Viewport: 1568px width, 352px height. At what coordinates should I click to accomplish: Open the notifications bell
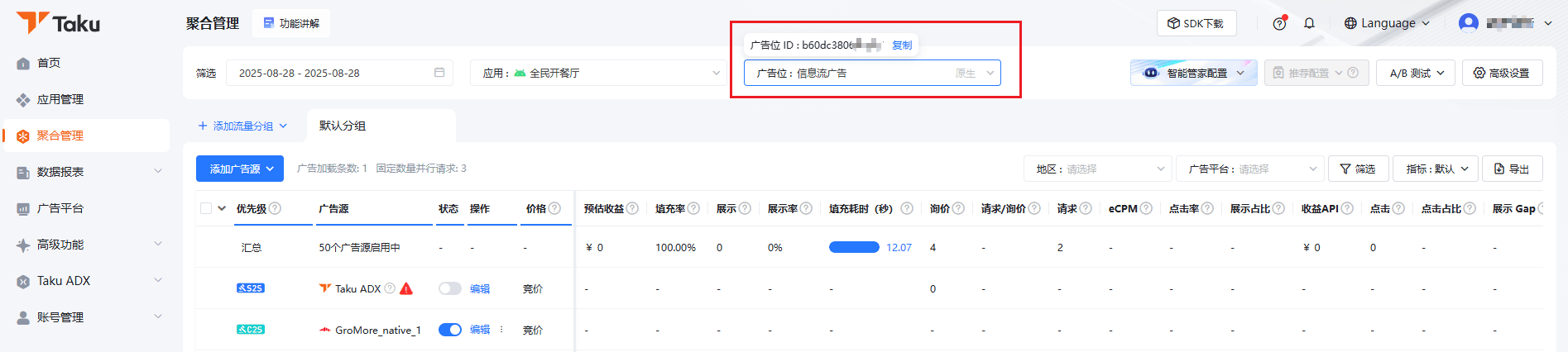(1309, 23)
